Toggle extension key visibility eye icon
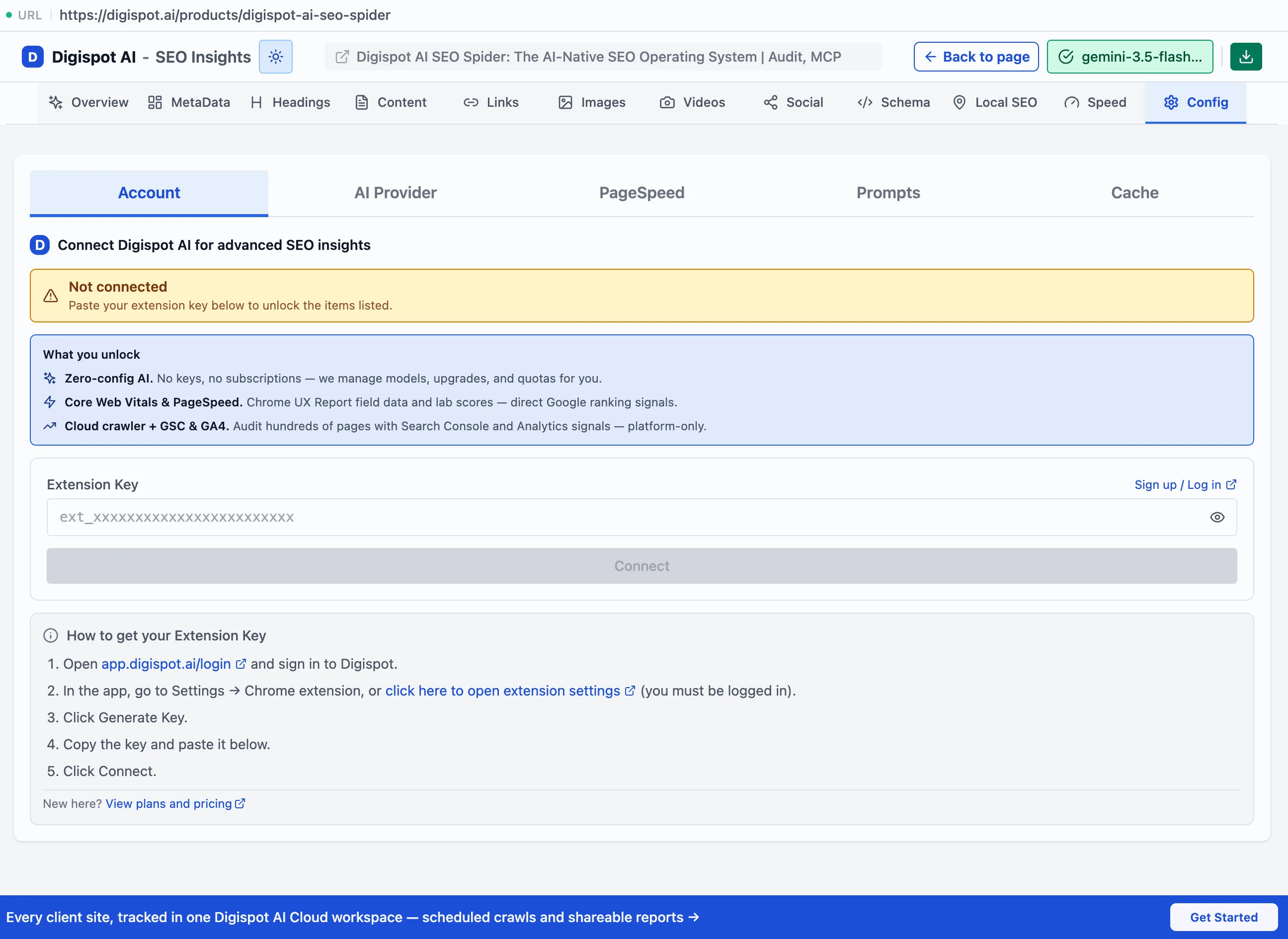Image resolution: width=1288 pixels, height=939 pixels. [x=1217, y=517]
